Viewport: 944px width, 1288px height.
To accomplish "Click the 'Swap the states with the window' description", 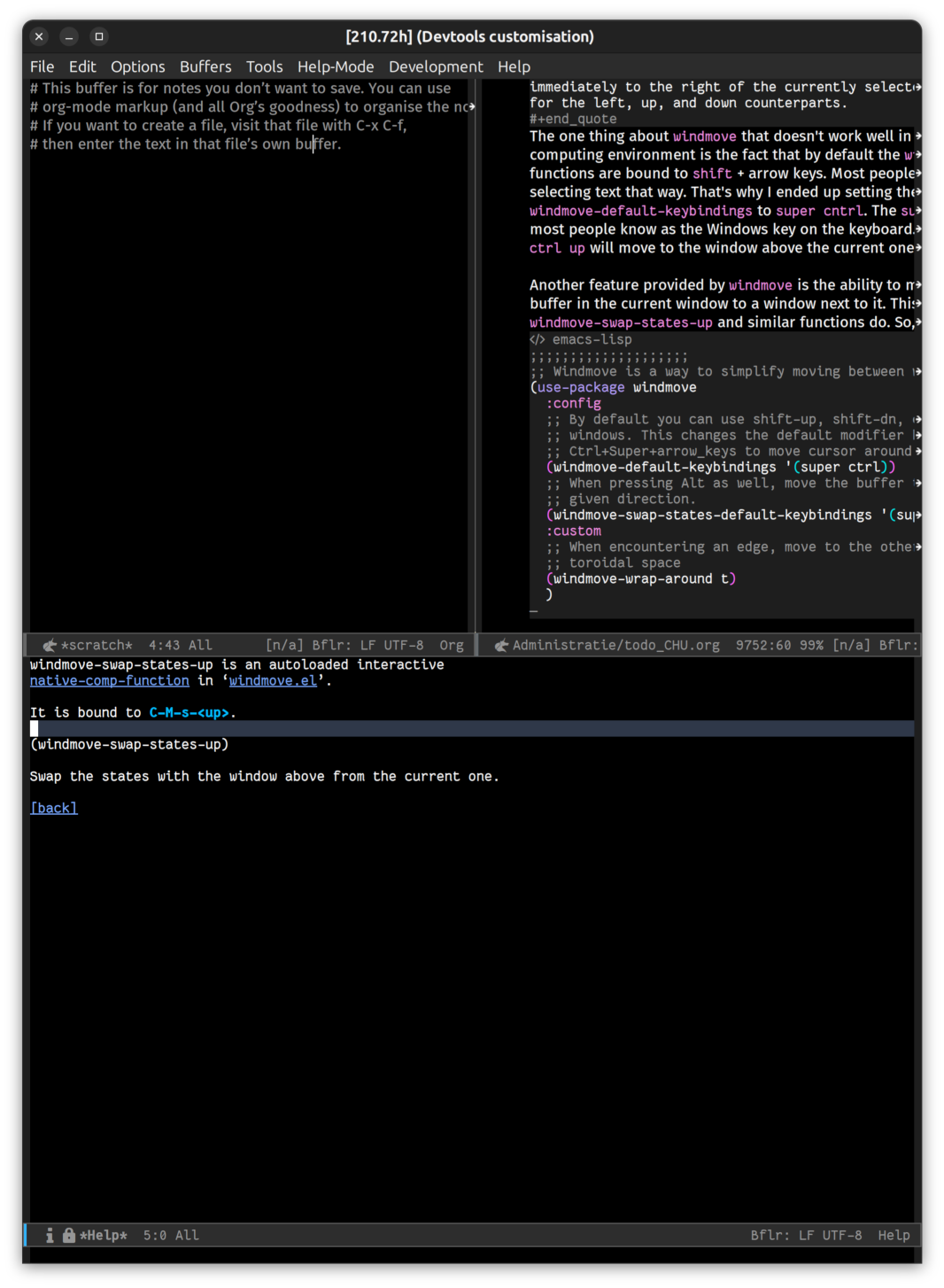I will (265, 777).
